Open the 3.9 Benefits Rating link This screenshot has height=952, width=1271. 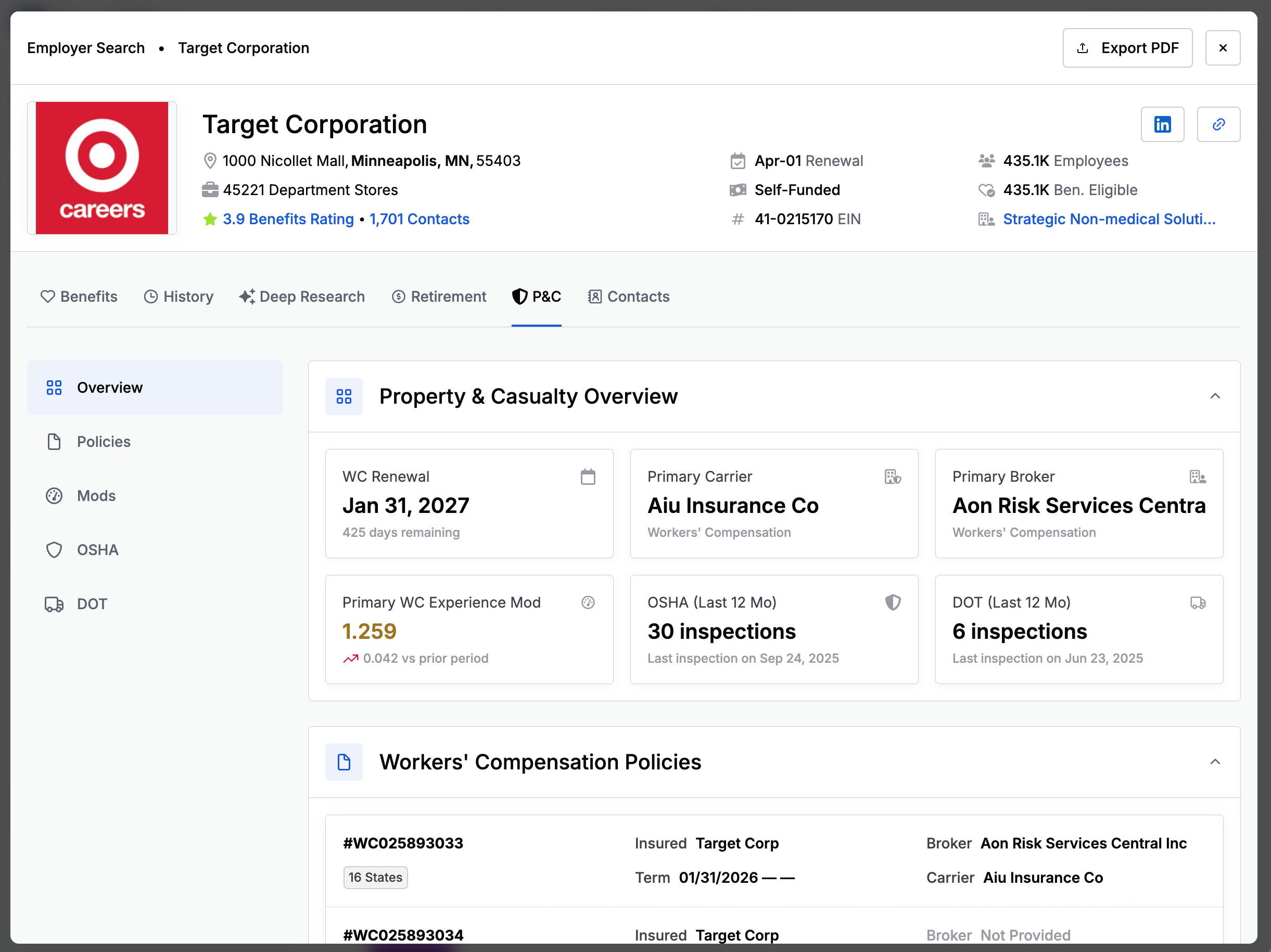(288, 219)
